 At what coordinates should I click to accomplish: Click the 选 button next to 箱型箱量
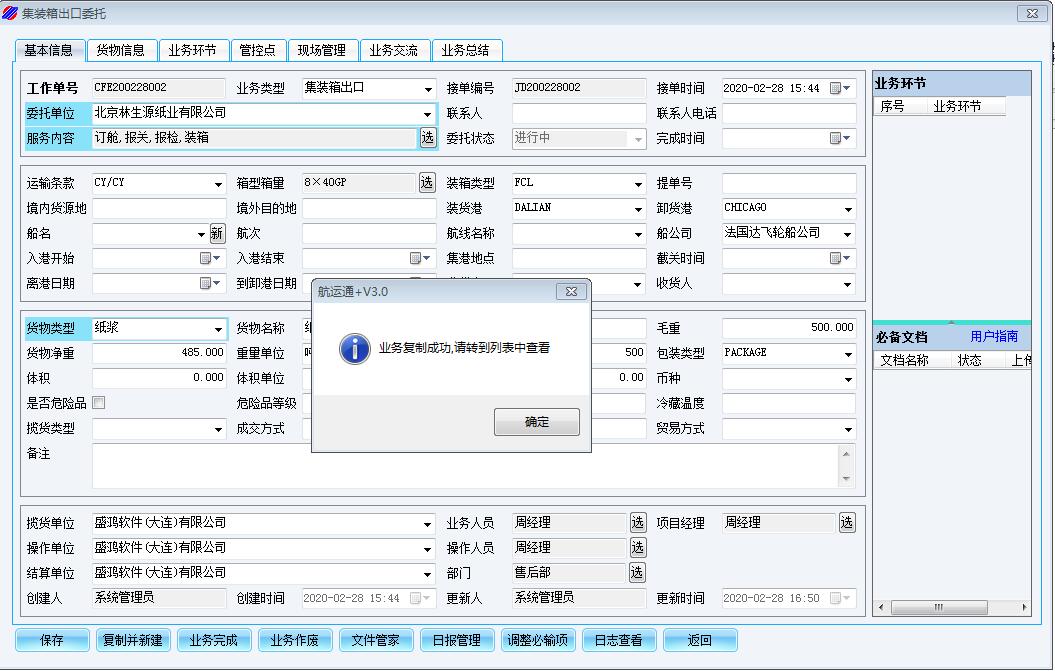427,183
